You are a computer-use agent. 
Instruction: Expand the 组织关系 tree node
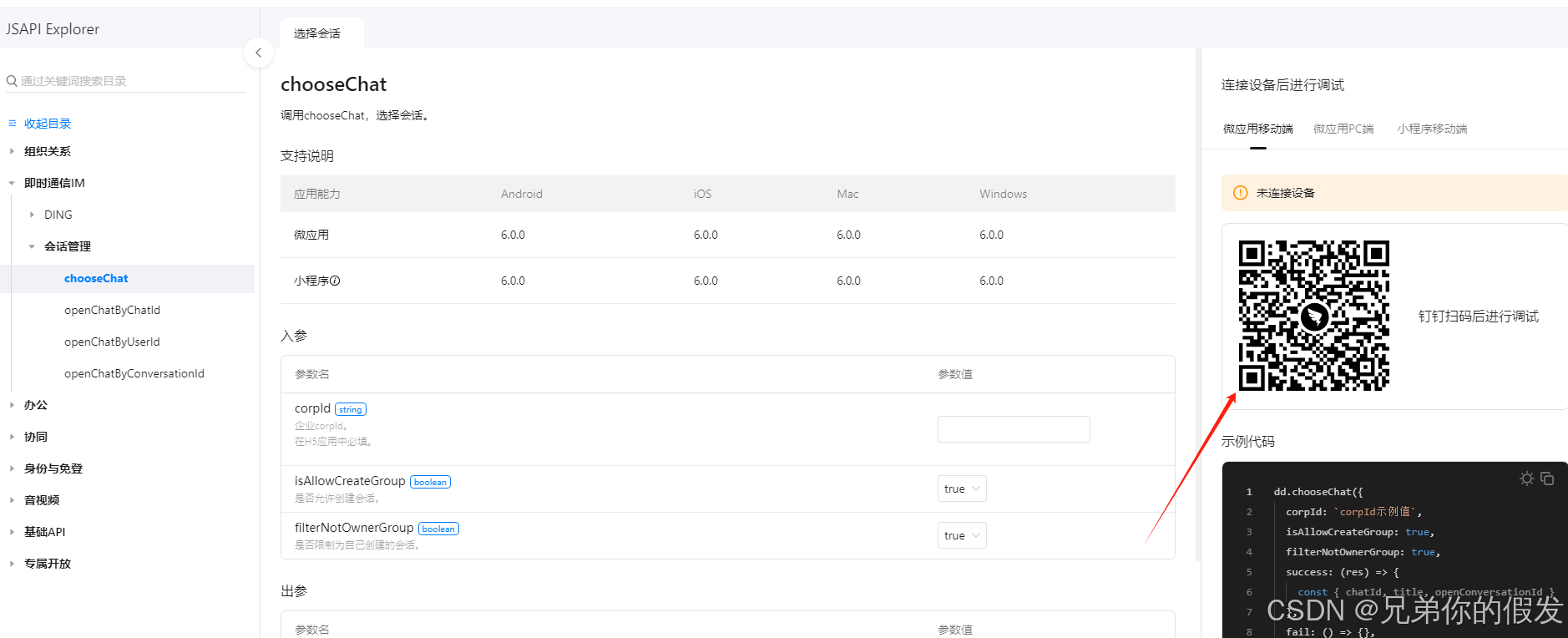click(x=12, y=151)
